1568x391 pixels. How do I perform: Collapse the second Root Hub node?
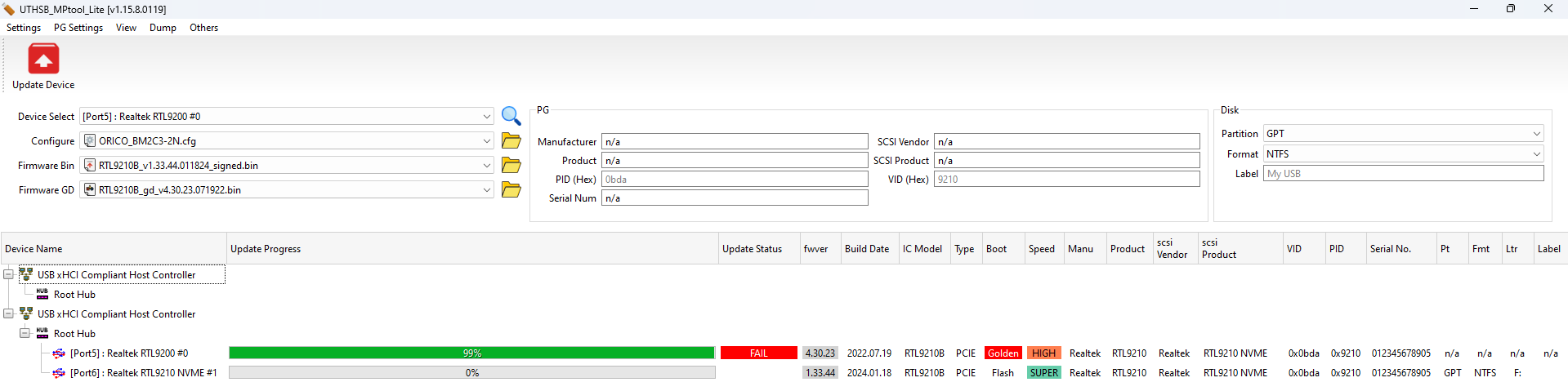coord(25,333)
